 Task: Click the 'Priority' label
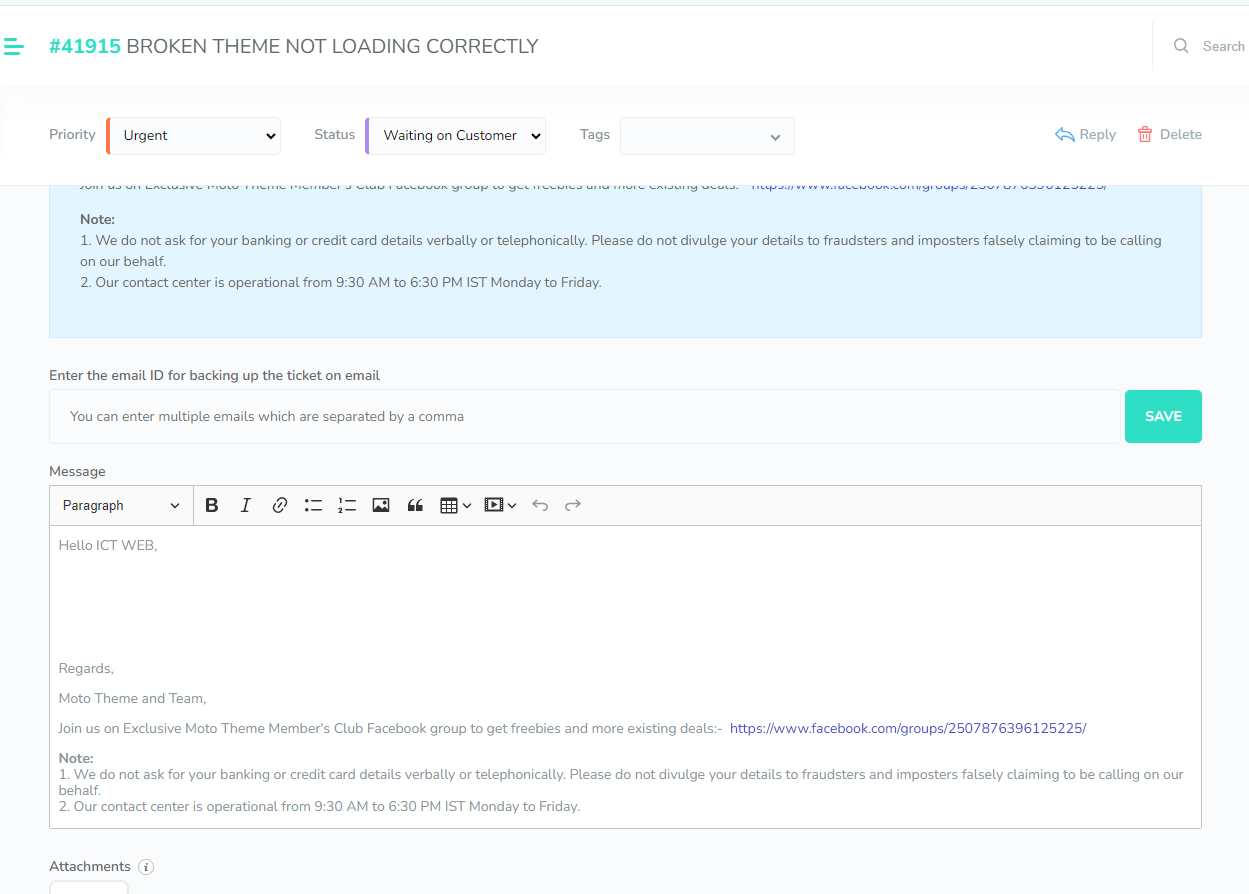point(72,134)
